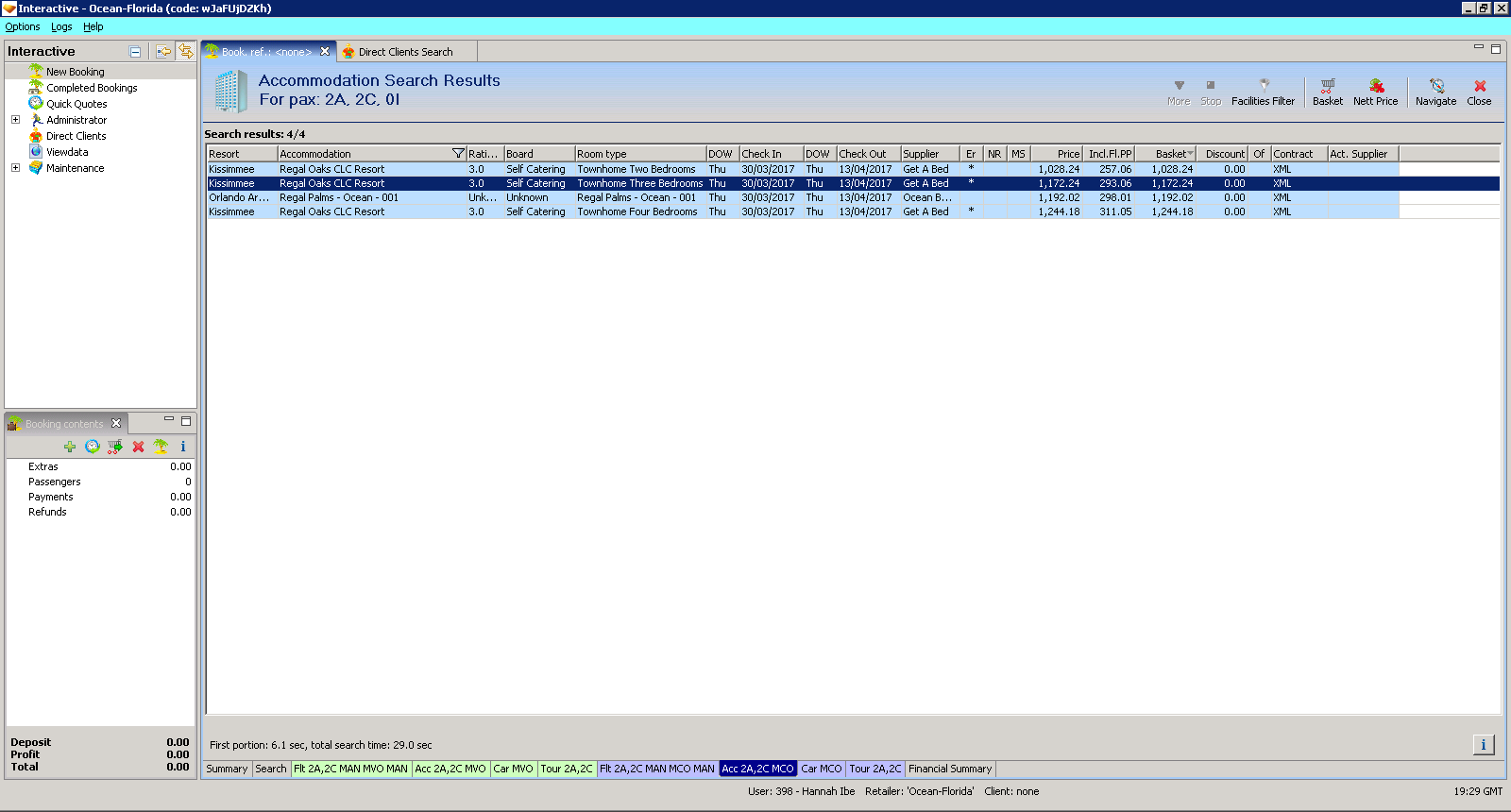Click the clock quick quote icon in Booking contents

(x=92, y=447)
